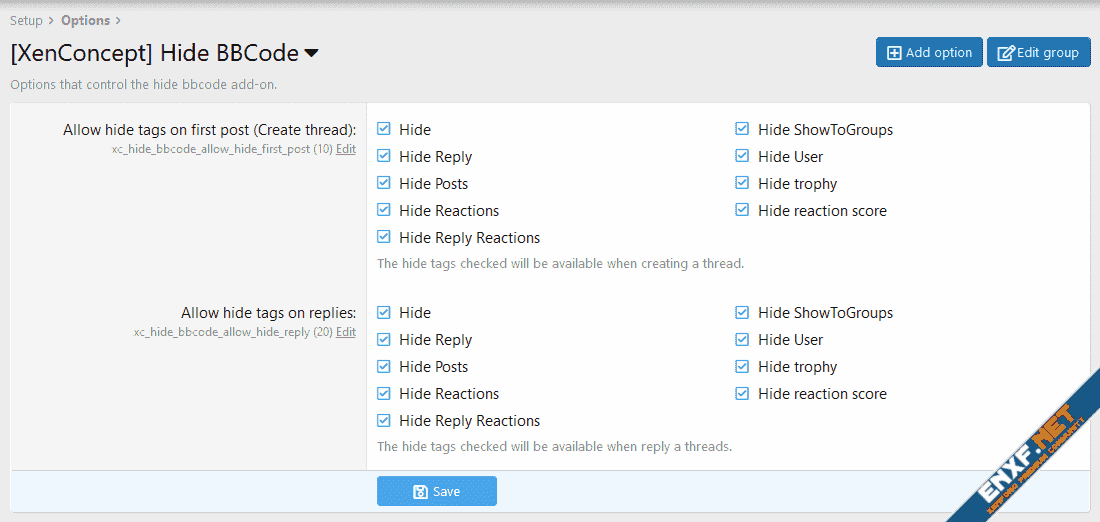Image resolution: width=1100 pixels, height=522 pixels.
Task: Expand the Hide BBCode title dropdown arrow
Action: pos(311,53)
